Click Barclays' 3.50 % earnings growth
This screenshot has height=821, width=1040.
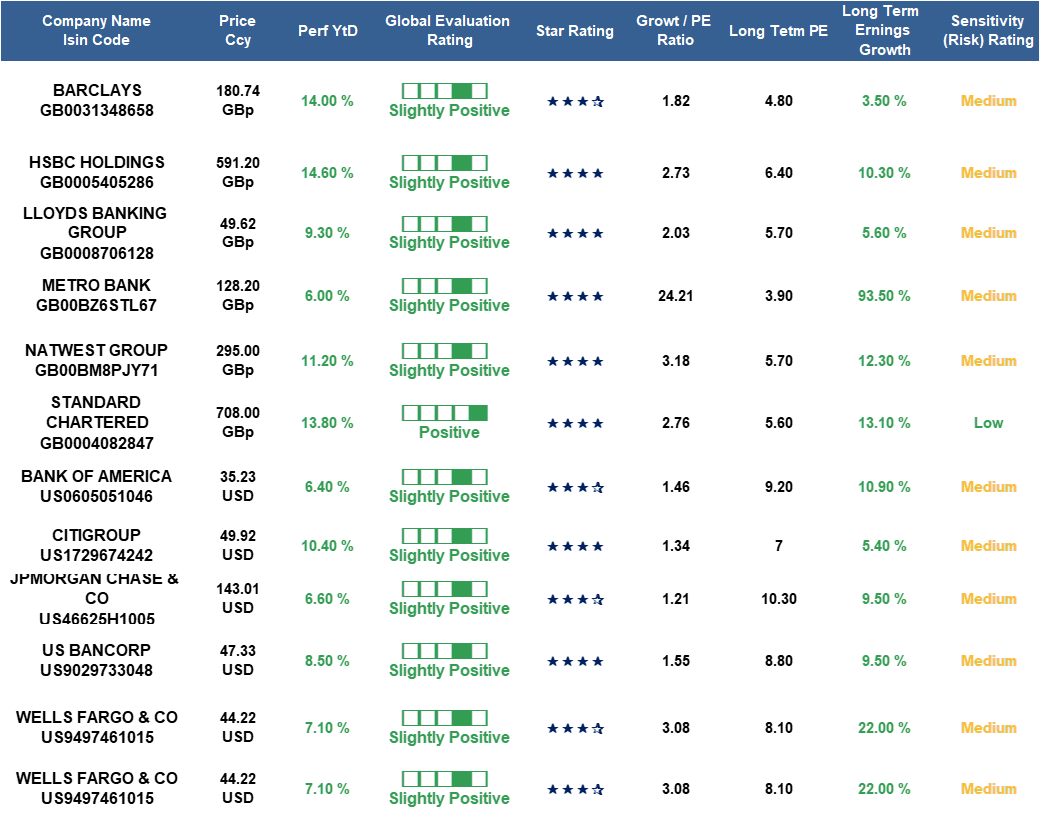[884, 101]
